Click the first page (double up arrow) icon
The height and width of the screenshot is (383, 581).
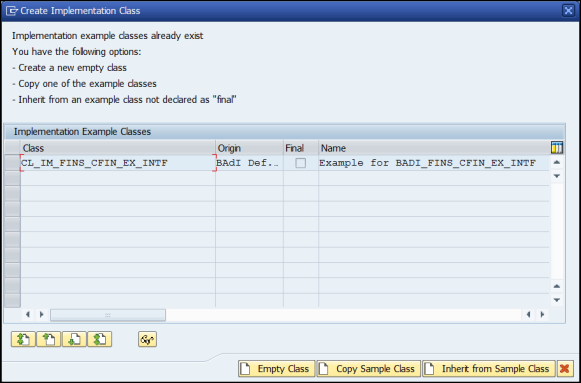coord(23,339)
